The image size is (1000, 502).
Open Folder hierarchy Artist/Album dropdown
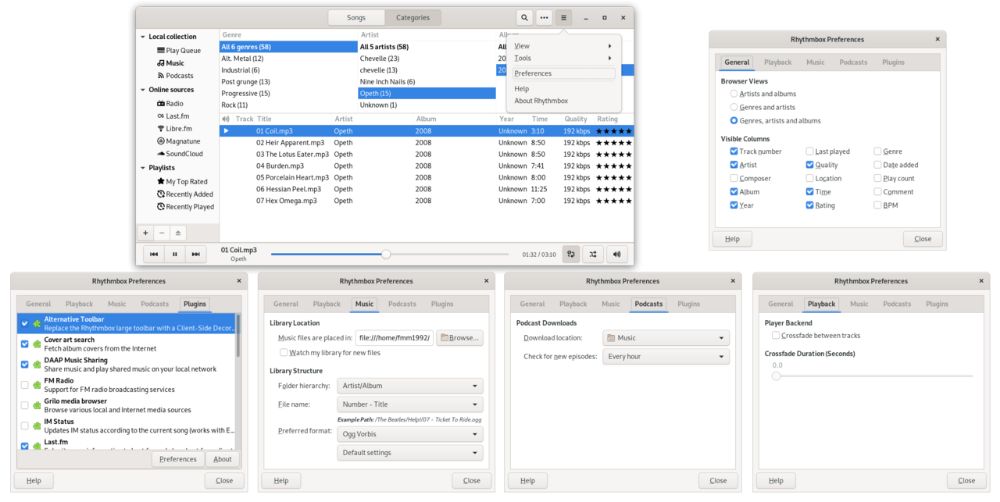tap(409, 386)
